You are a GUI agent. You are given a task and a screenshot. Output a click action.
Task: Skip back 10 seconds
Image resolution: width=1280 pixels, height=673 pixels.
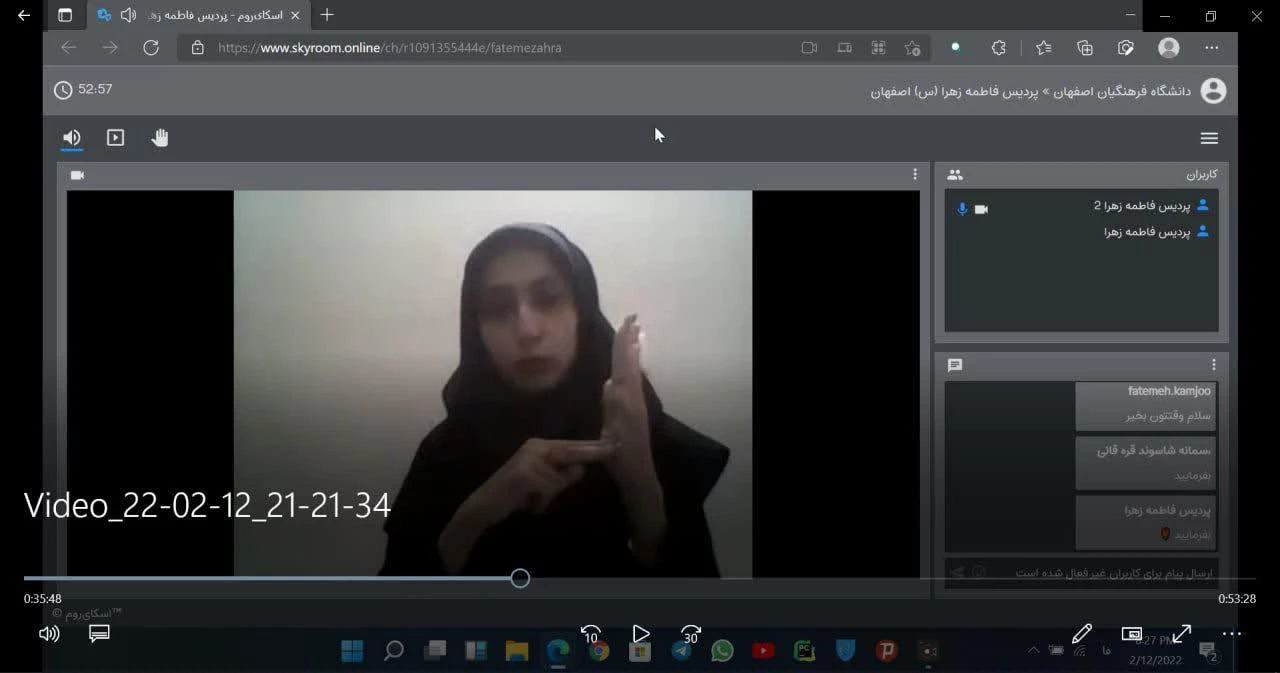click(590, 634)
